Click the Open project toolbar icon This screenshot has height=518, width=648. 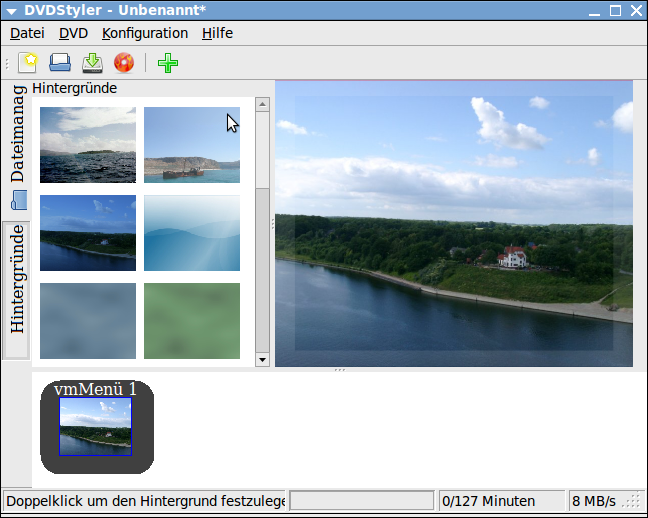coord(60,63)
